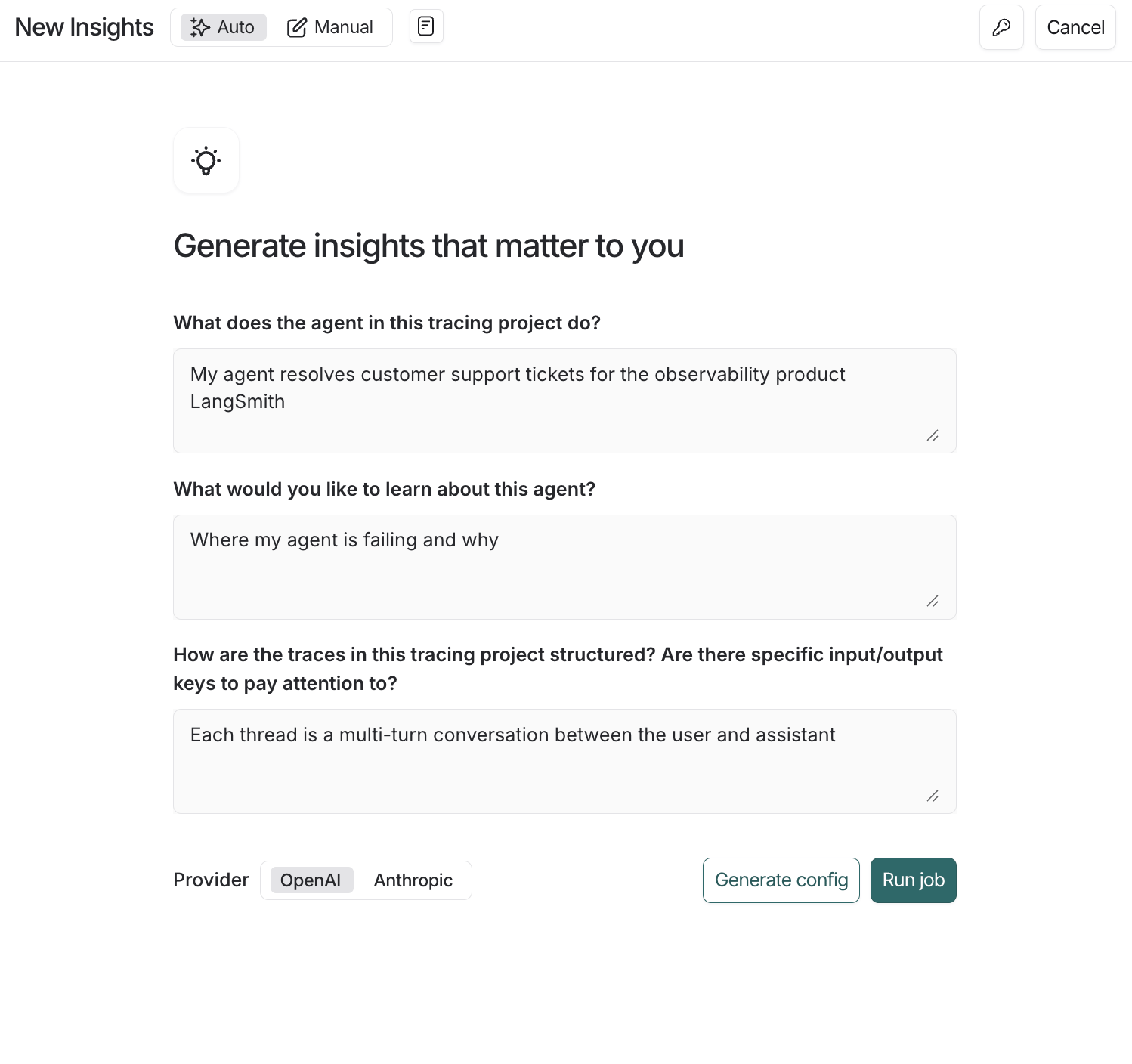
Task: Click 'Generate insights that matter to you' heading
Action: coord(428,246)
